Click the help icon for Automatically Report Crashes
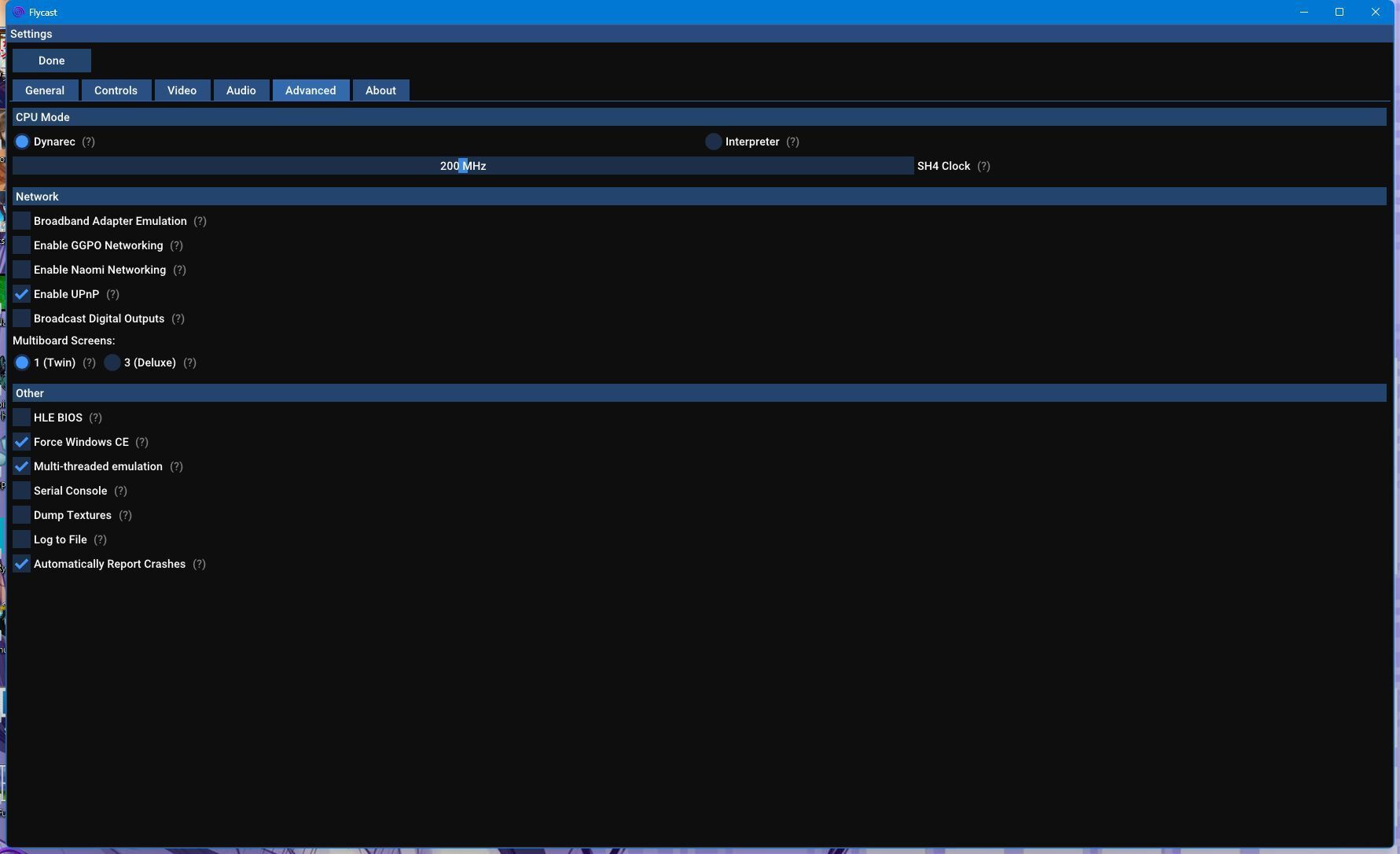1400x854 pixels. (x=199, y=565)
